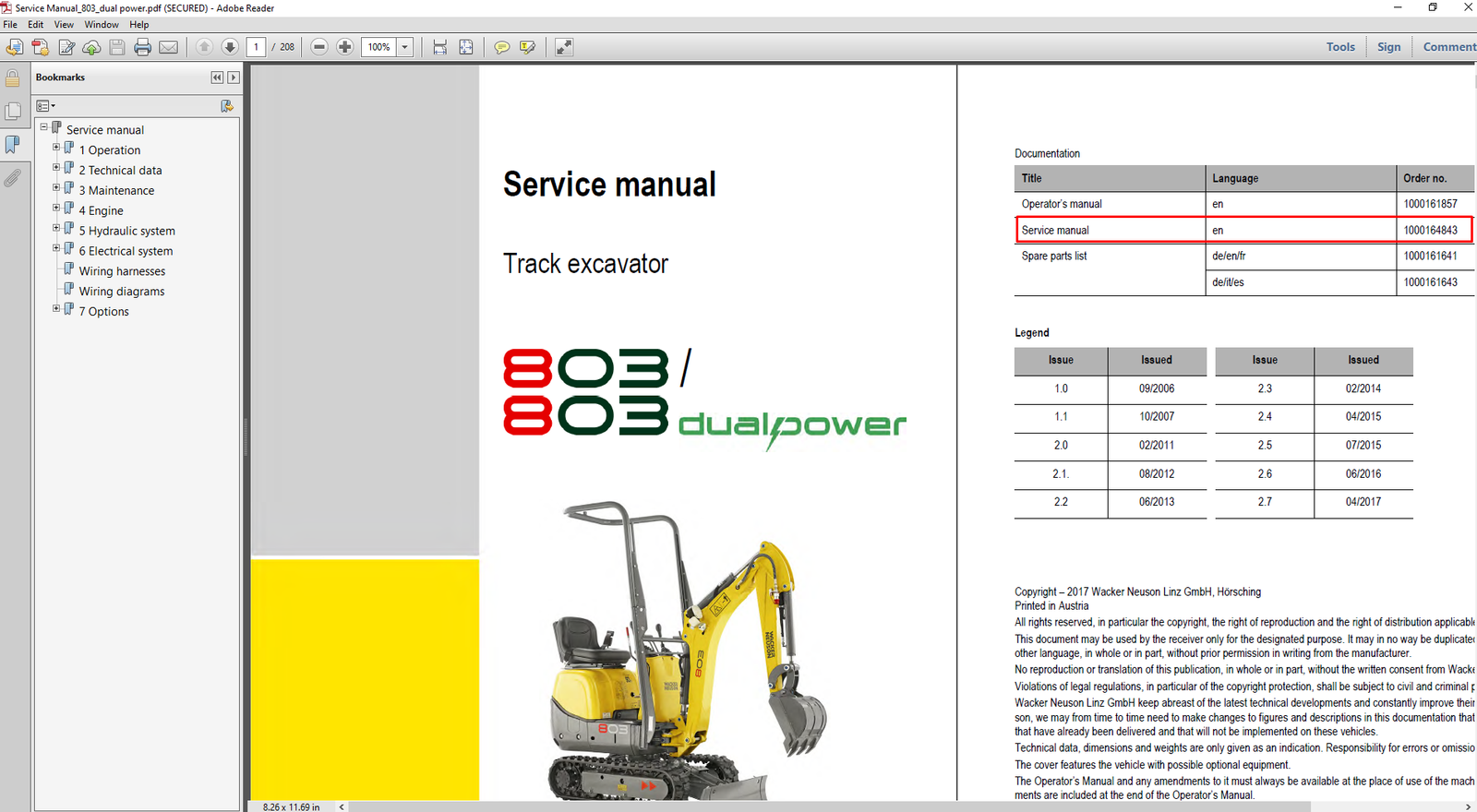This screenshot has width=1477, height=812.
Task: Click the Print file icon
Action: click(142, 47)
